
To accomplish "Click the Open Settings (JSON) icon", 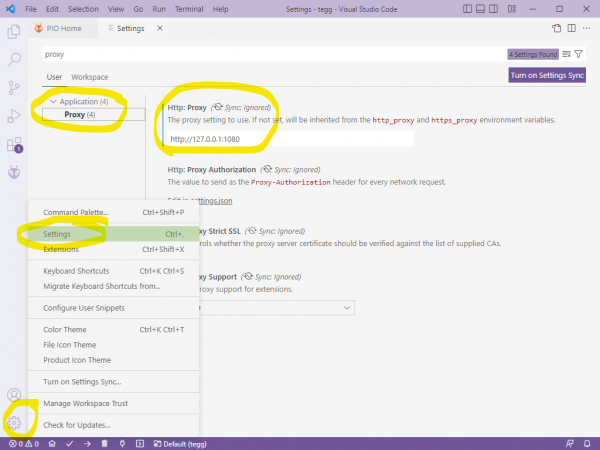I will (557, 28).
